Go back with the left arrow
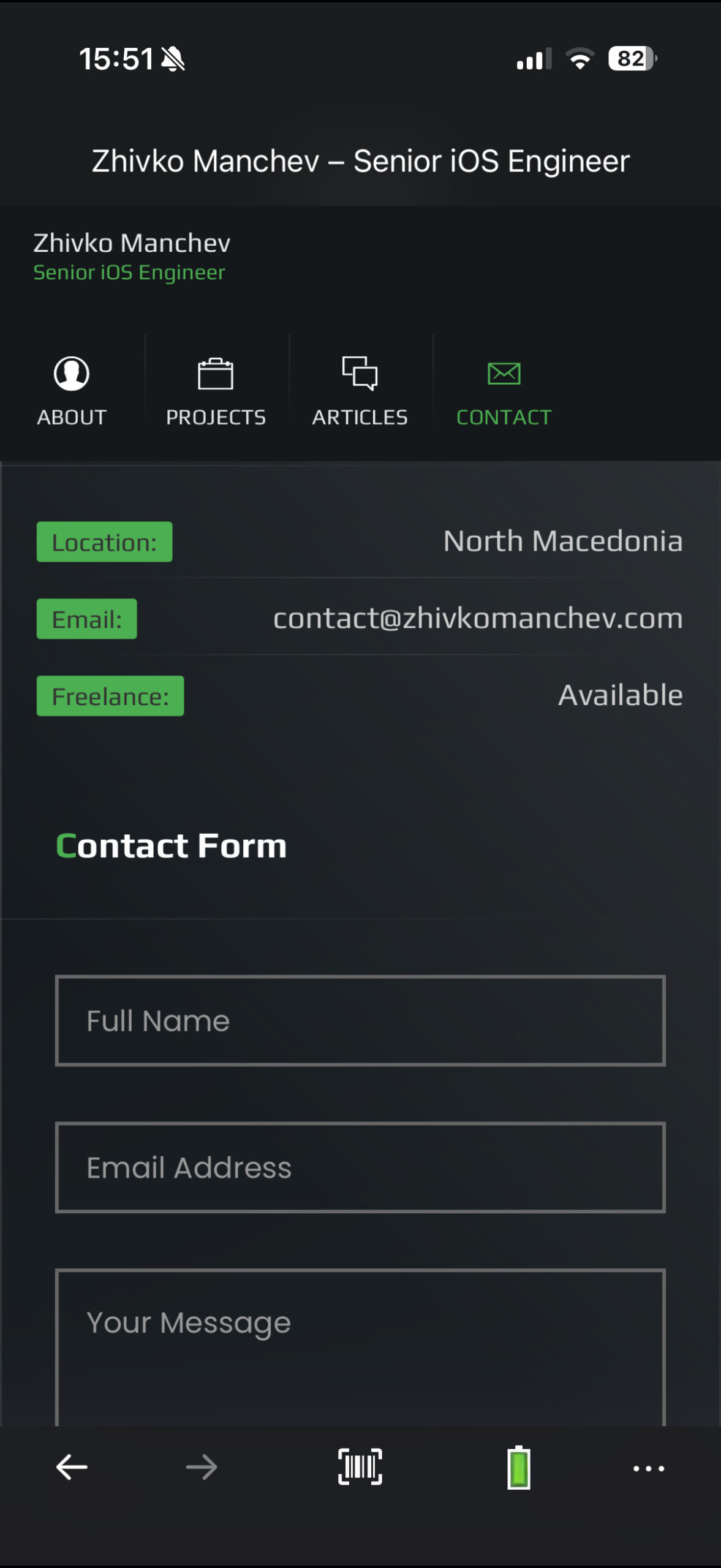Viewport: 721px width, 1568px height. point(72,1467)
